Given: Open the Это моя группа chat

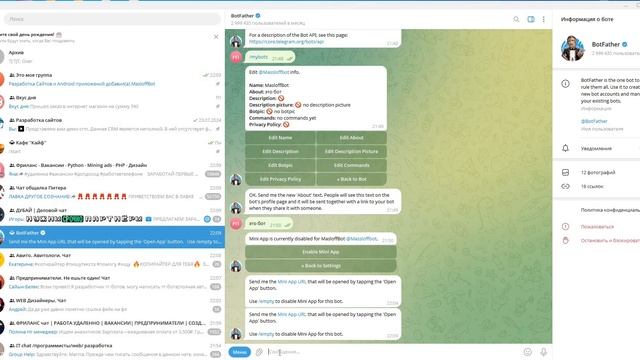Looking at the screenshot, I should click(x=112, y=79).
